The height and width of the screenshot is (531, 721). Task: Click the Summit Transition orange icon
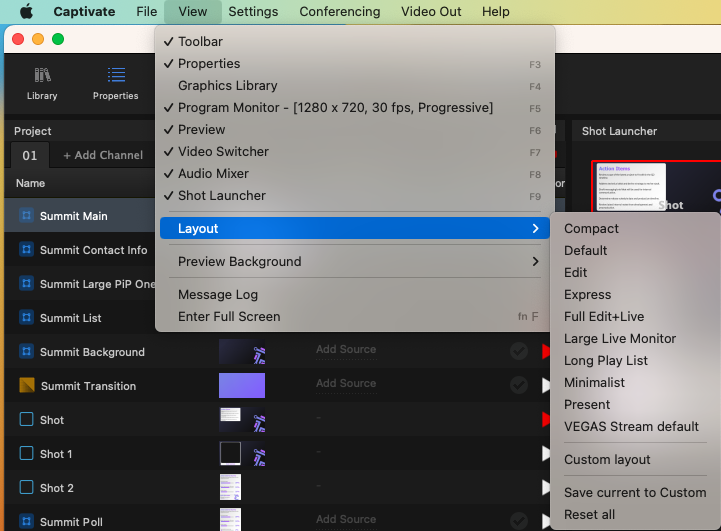coord(27,385)
